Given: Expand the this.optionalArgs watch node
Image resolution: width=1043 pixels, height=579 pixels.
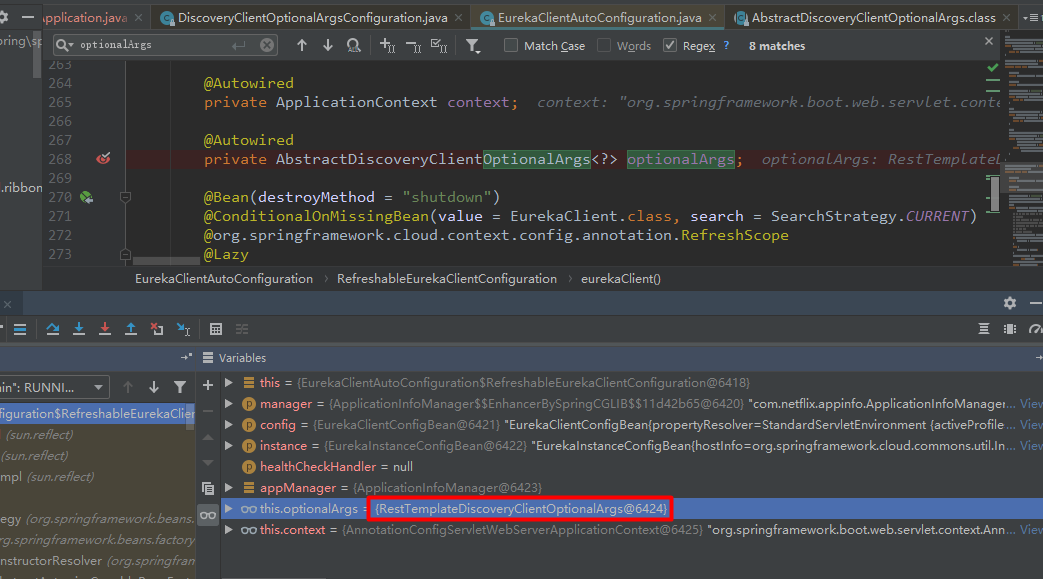Looking at the screenshot, I should tap(229, 508).
